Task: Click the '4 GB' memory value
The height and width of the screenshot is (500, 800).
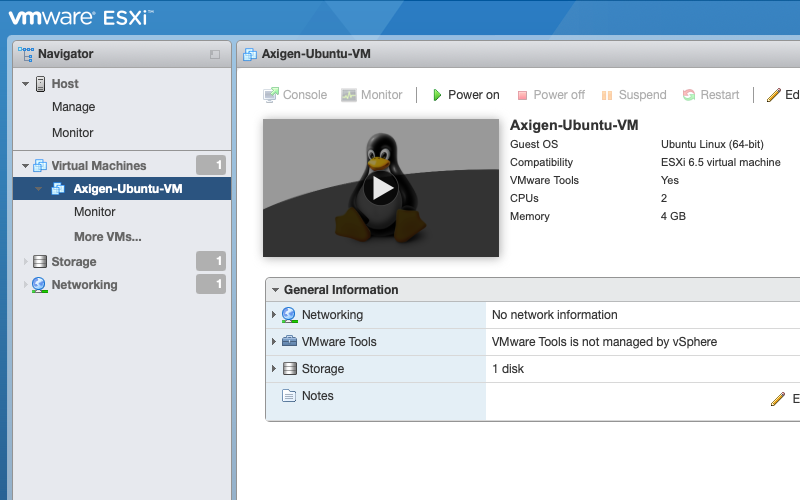Action: click(673, 216)
